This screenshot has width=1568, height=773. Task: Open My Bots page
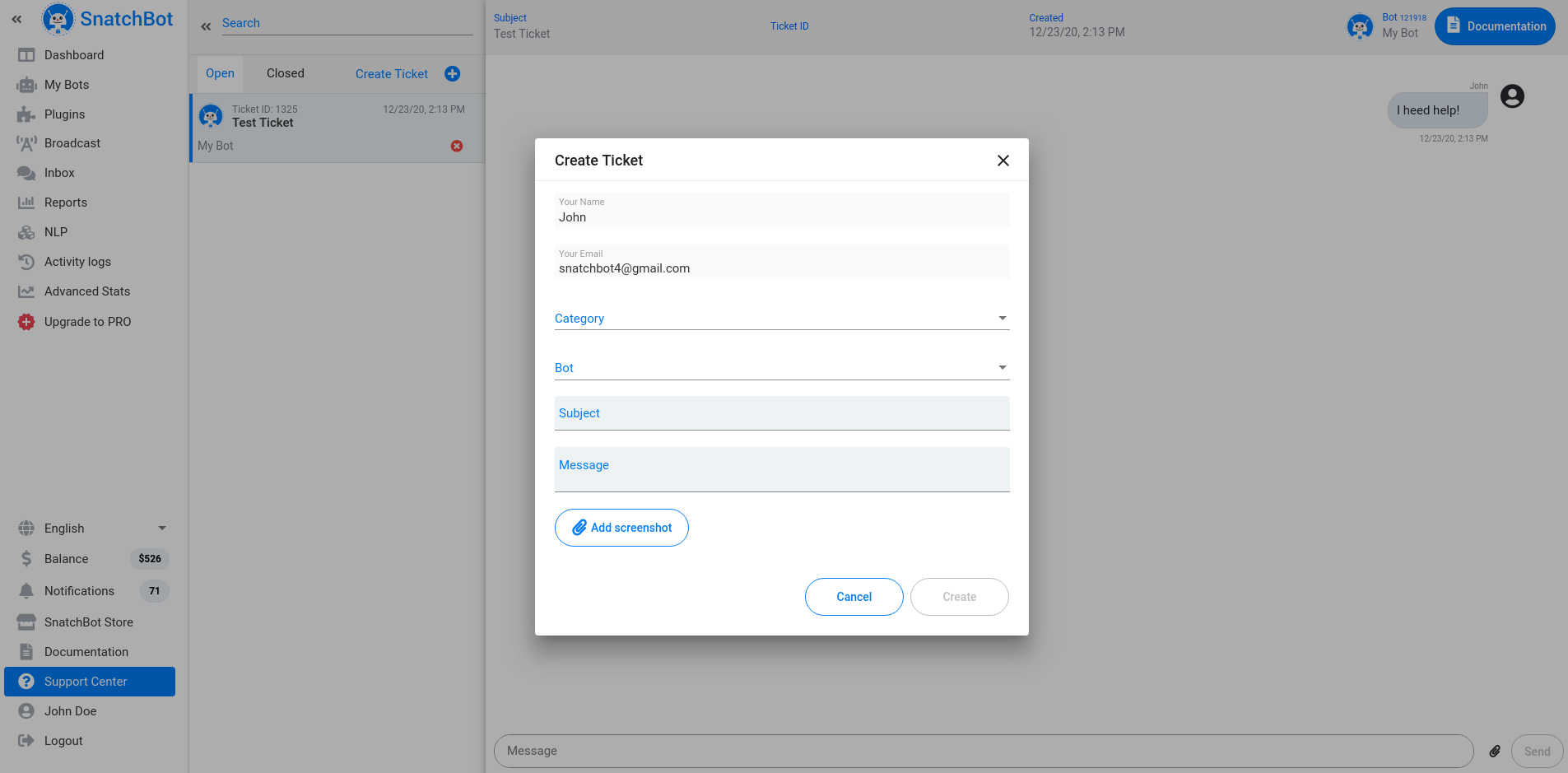[67, 85]
